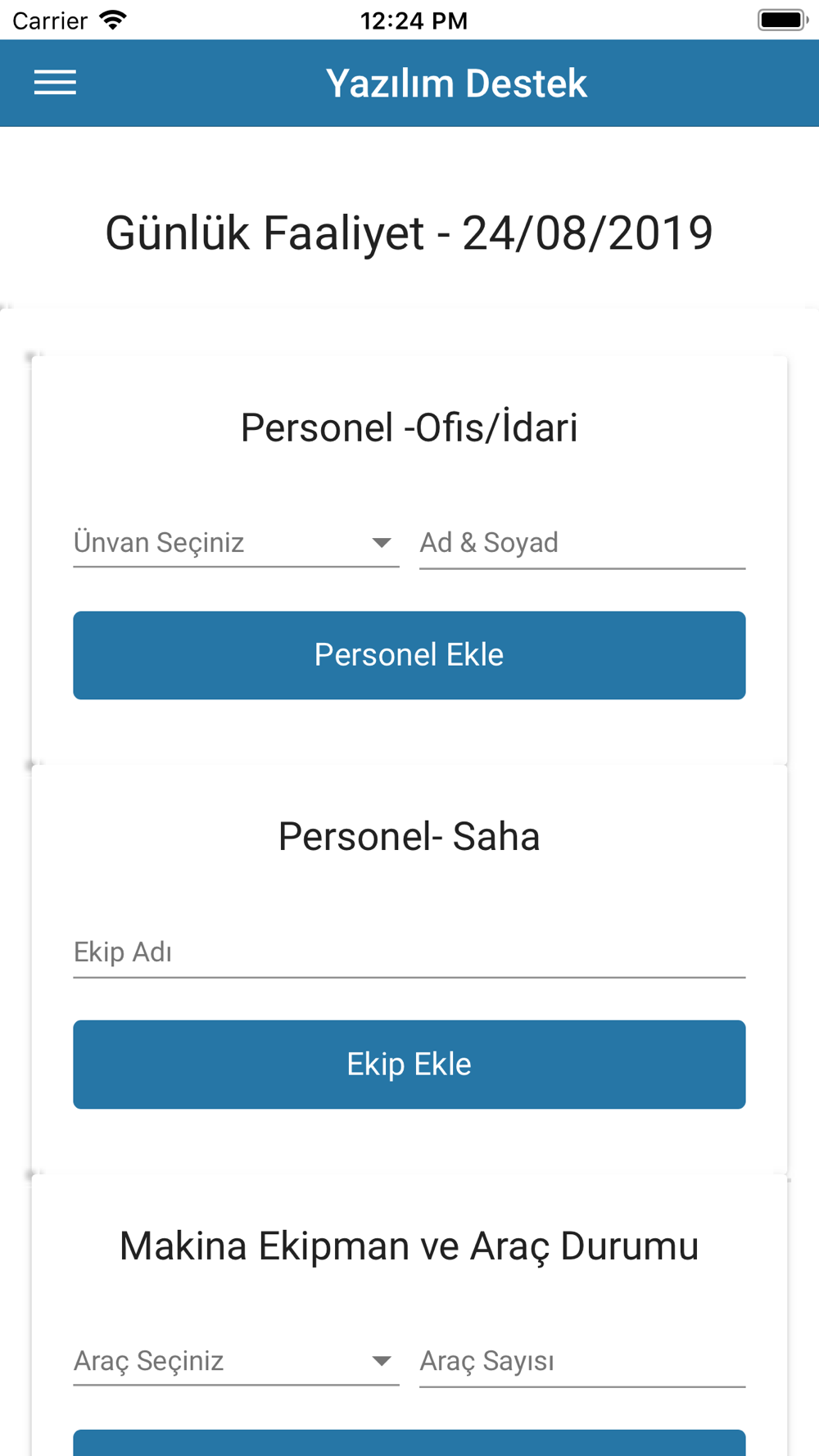Tap the Wi-Fi status icon
This screenshot has width=819, height=1456.
[112, 20]
